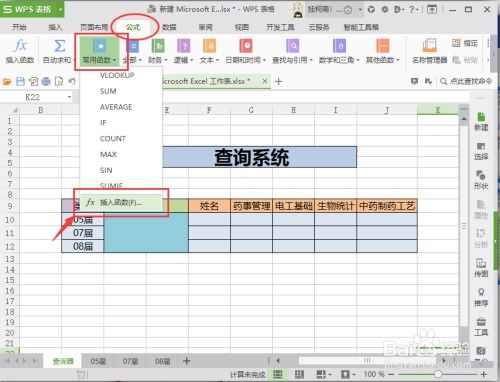This screenshot has height=382, width=500.
Task: Click the 查询系统 title cell
Action: tap(252, 157)
